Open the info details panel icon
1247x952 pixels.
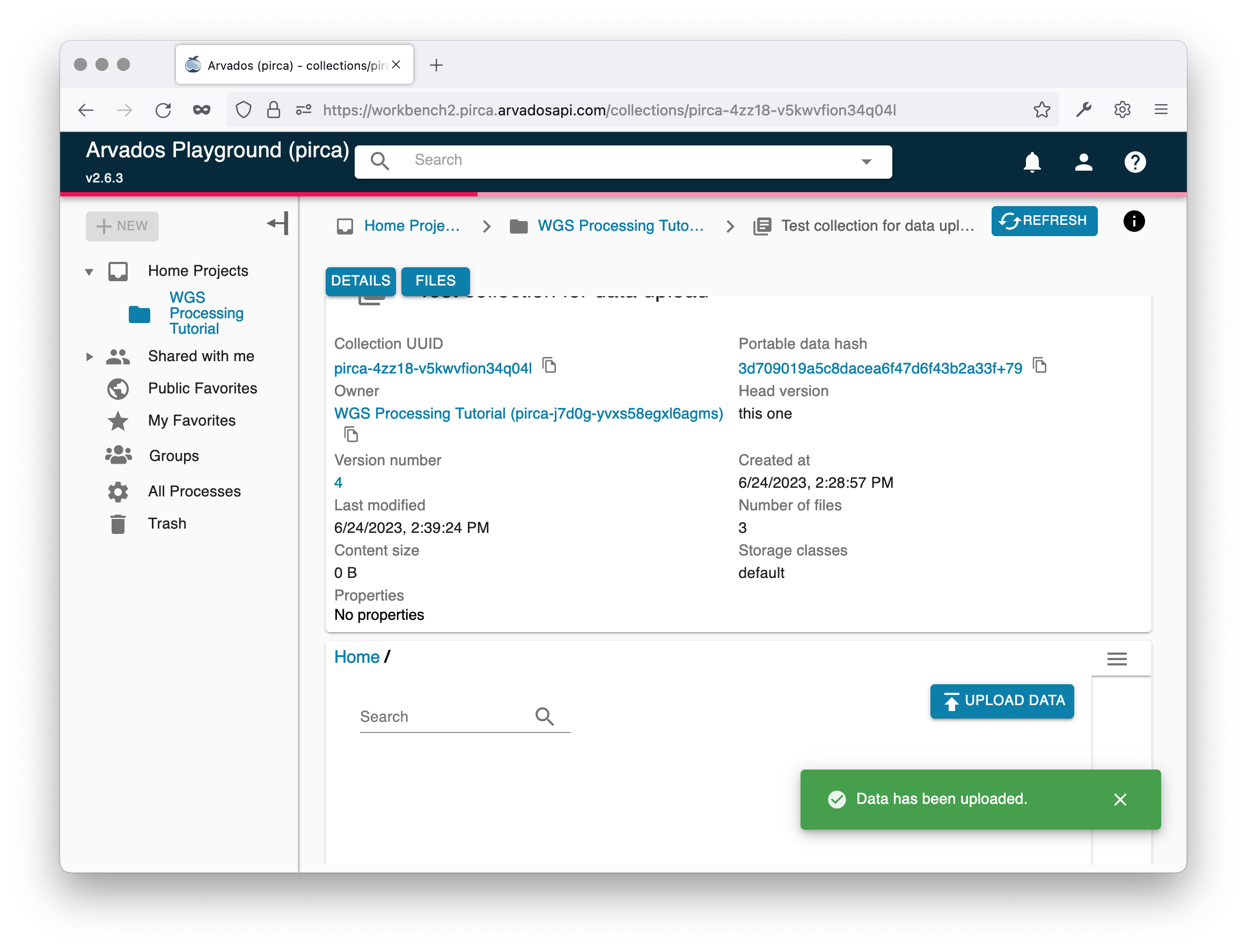[x=1134, y=221]
